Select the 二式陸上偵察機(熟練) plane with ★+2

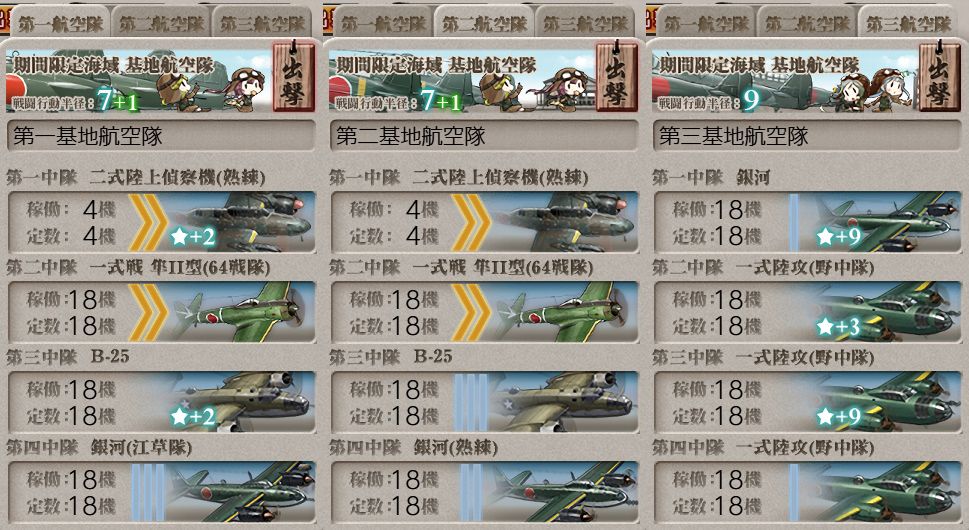click(162, 222)
